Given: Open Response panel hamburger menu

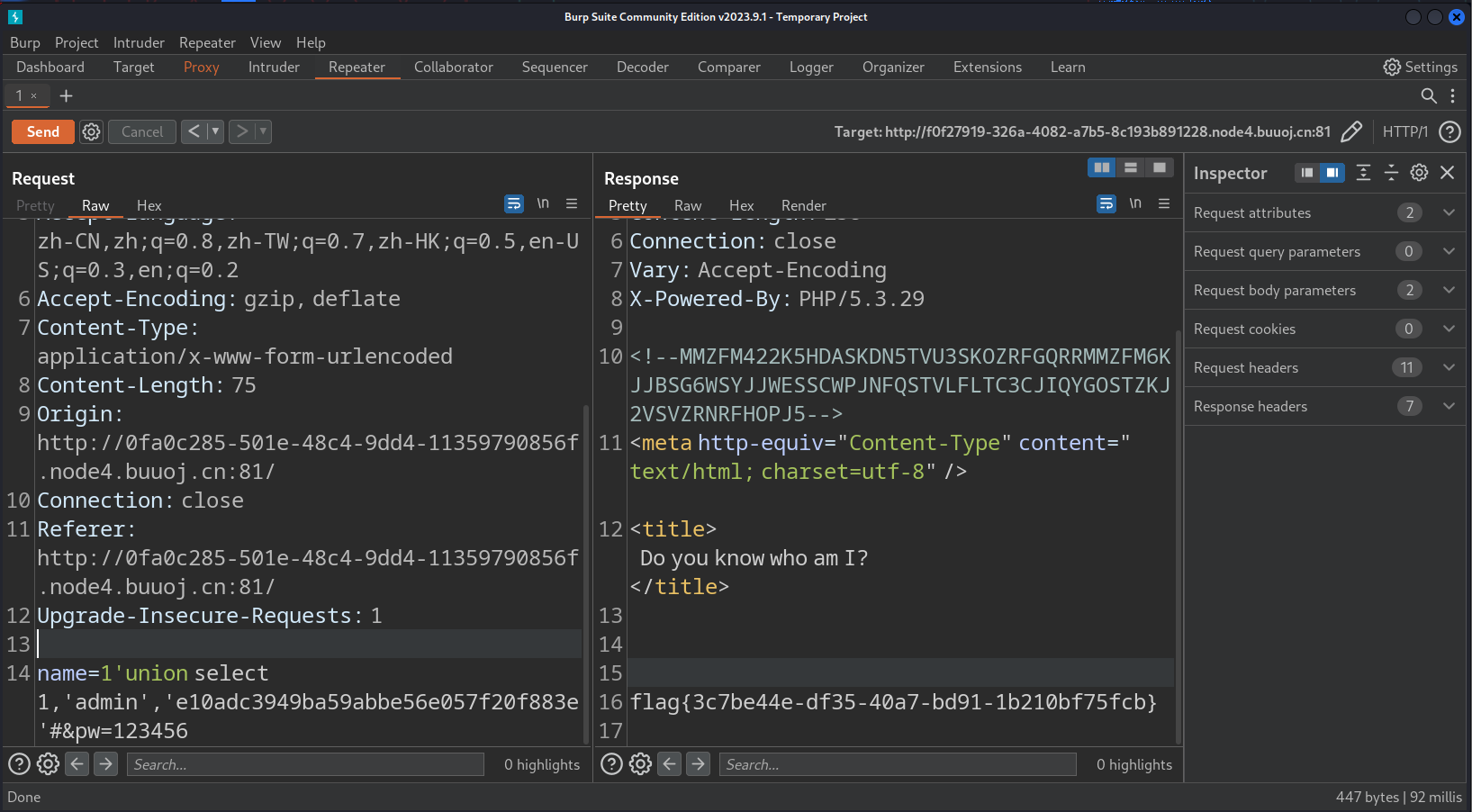Looking at the screenshot, I should click(x=1164, y=203).
